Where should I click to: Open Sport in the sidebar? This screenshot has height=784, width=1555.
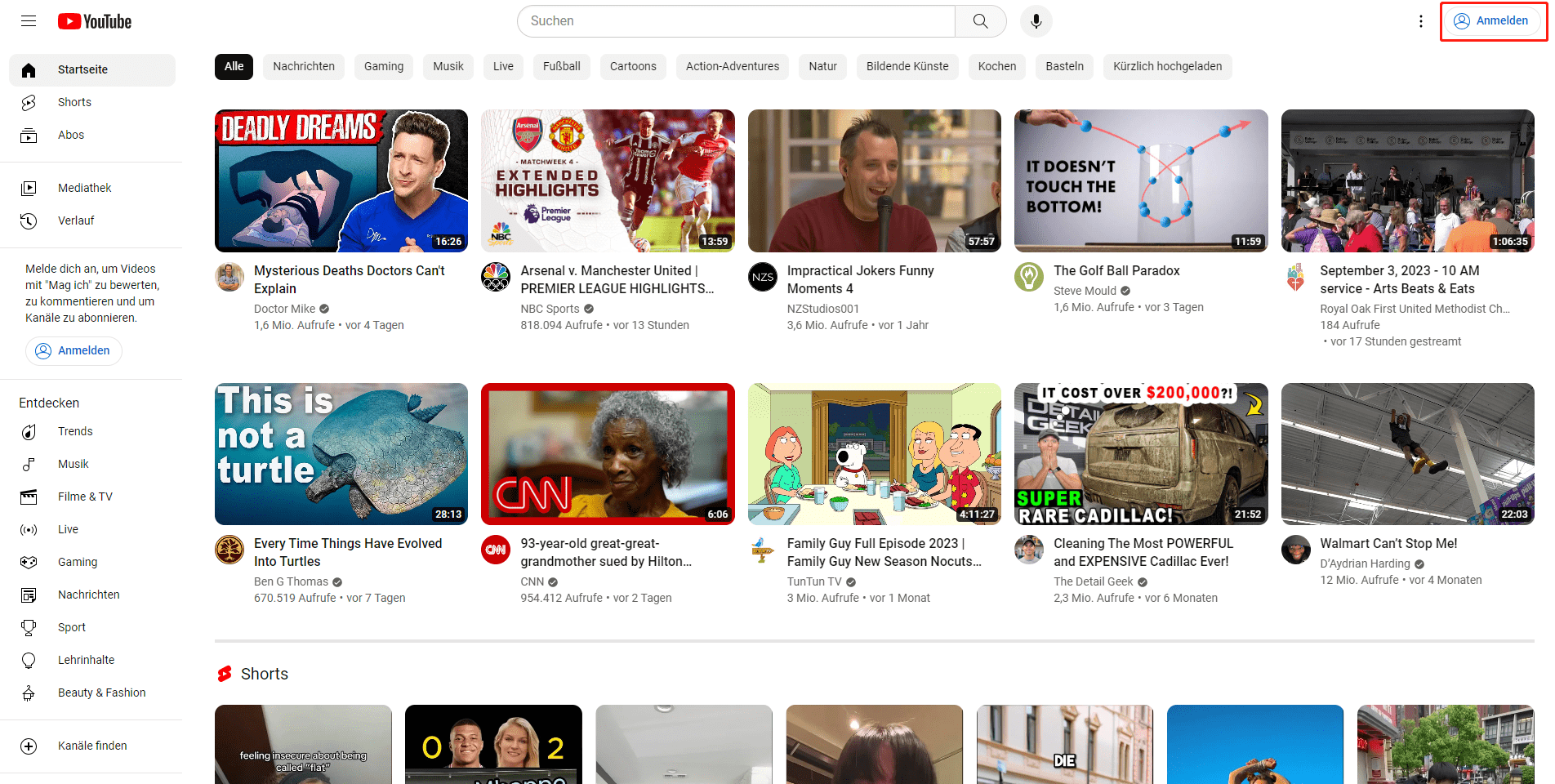tap(92, 627)
